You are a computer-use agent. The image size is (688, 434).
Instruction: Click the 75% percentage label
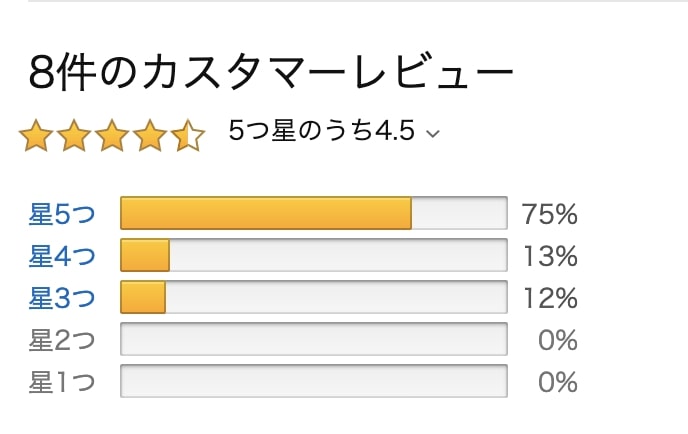point(549,214)
